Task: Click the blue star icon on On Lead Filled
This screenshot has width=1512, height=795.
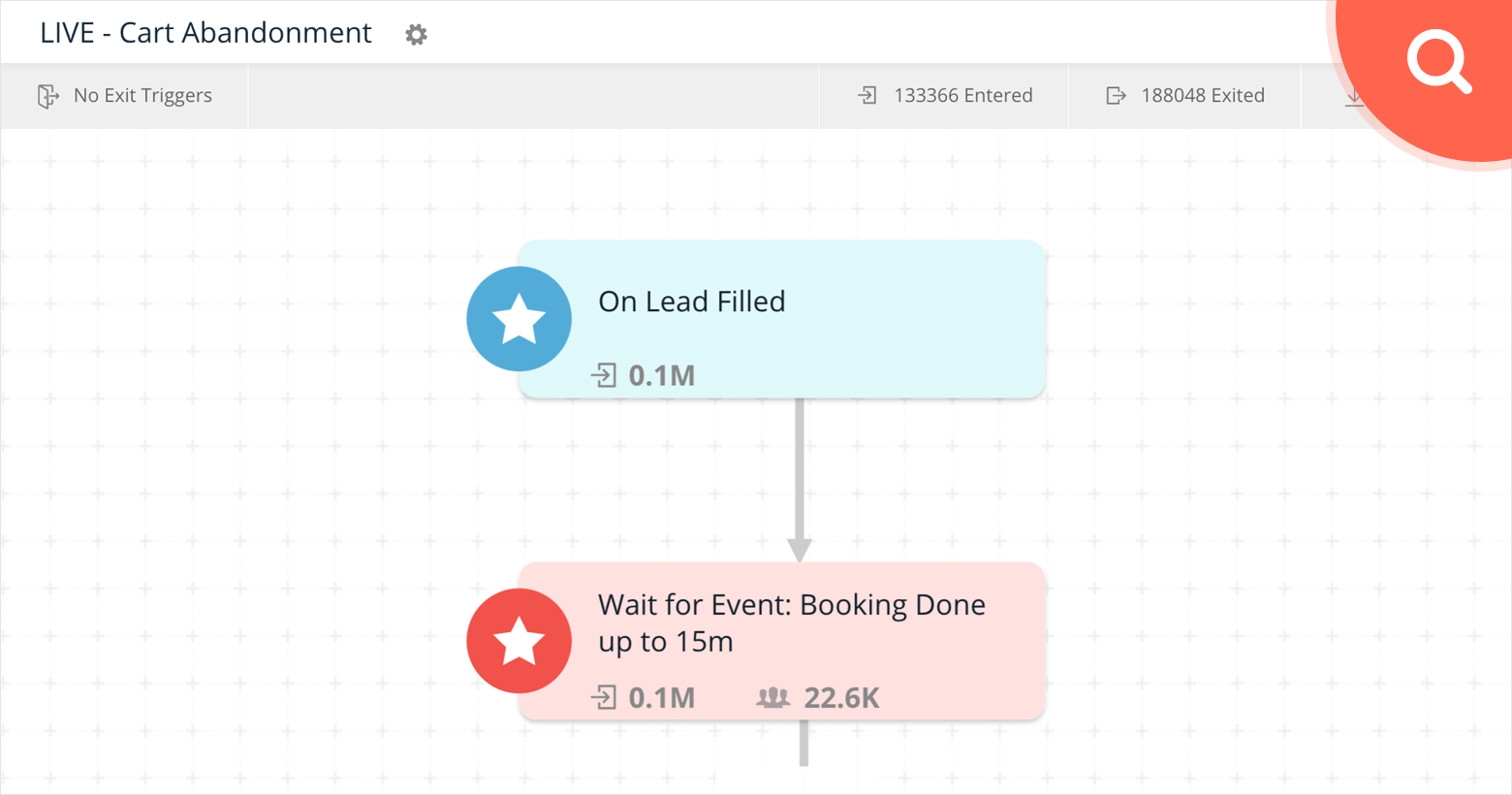Action: (x=520, y=318)
